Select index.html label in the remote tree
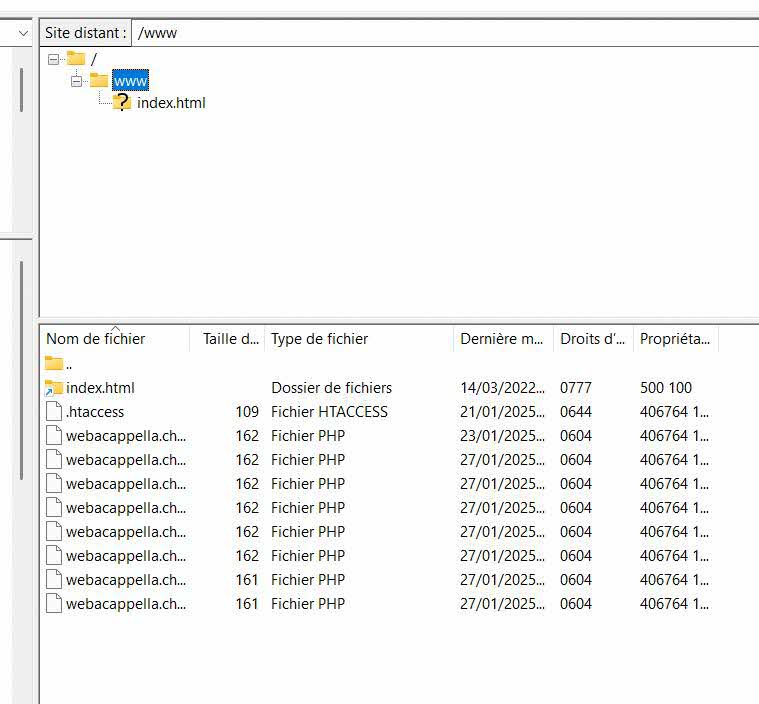This screenshot has height=704, width=759. pos(171,103)
